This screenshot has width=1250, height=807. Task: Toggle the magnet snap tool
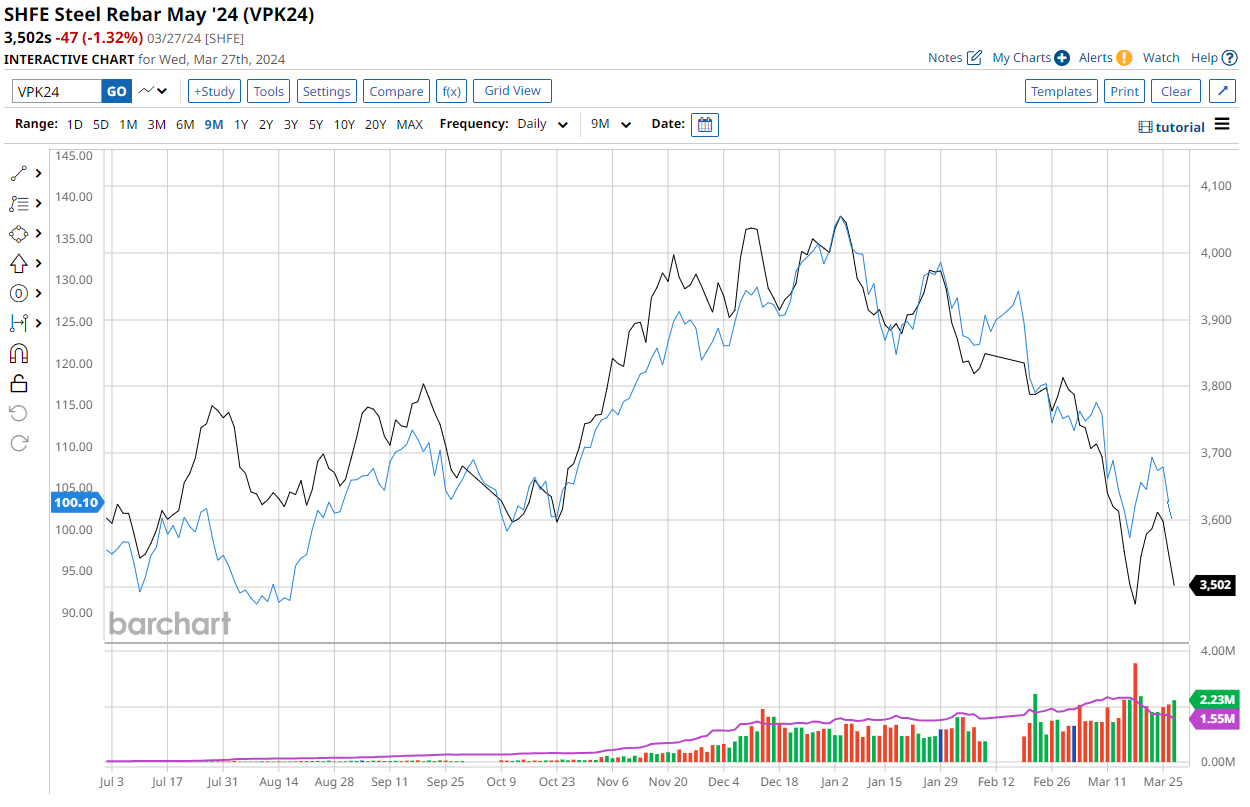tap(19, 353)
